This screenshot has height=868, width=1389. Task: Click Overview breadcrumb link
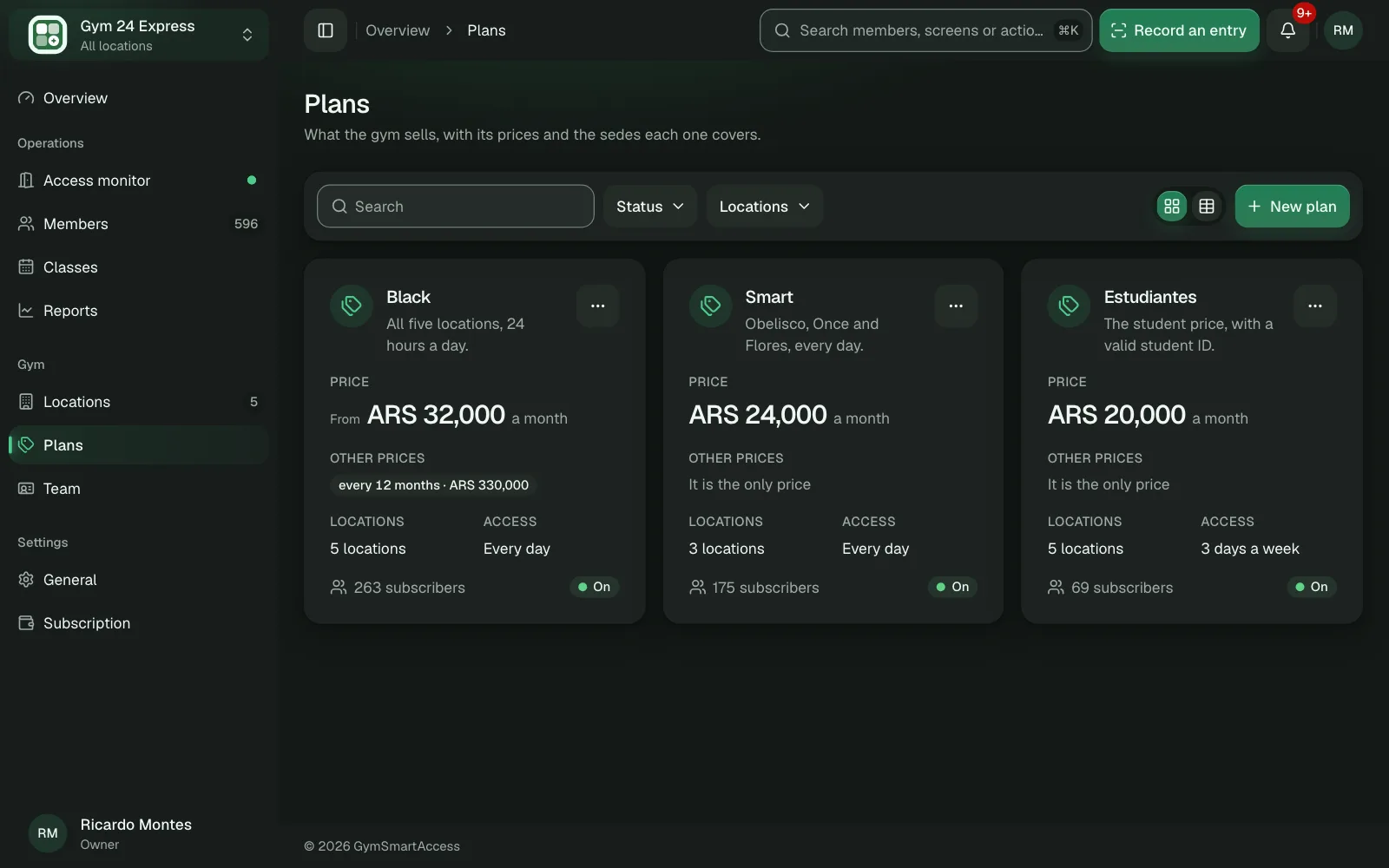pyautogui.click(x=398, y=30)
